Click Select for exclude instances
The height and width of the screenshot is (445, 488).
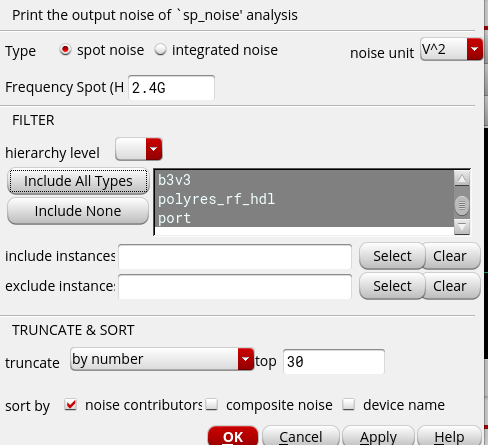(392, 286)
